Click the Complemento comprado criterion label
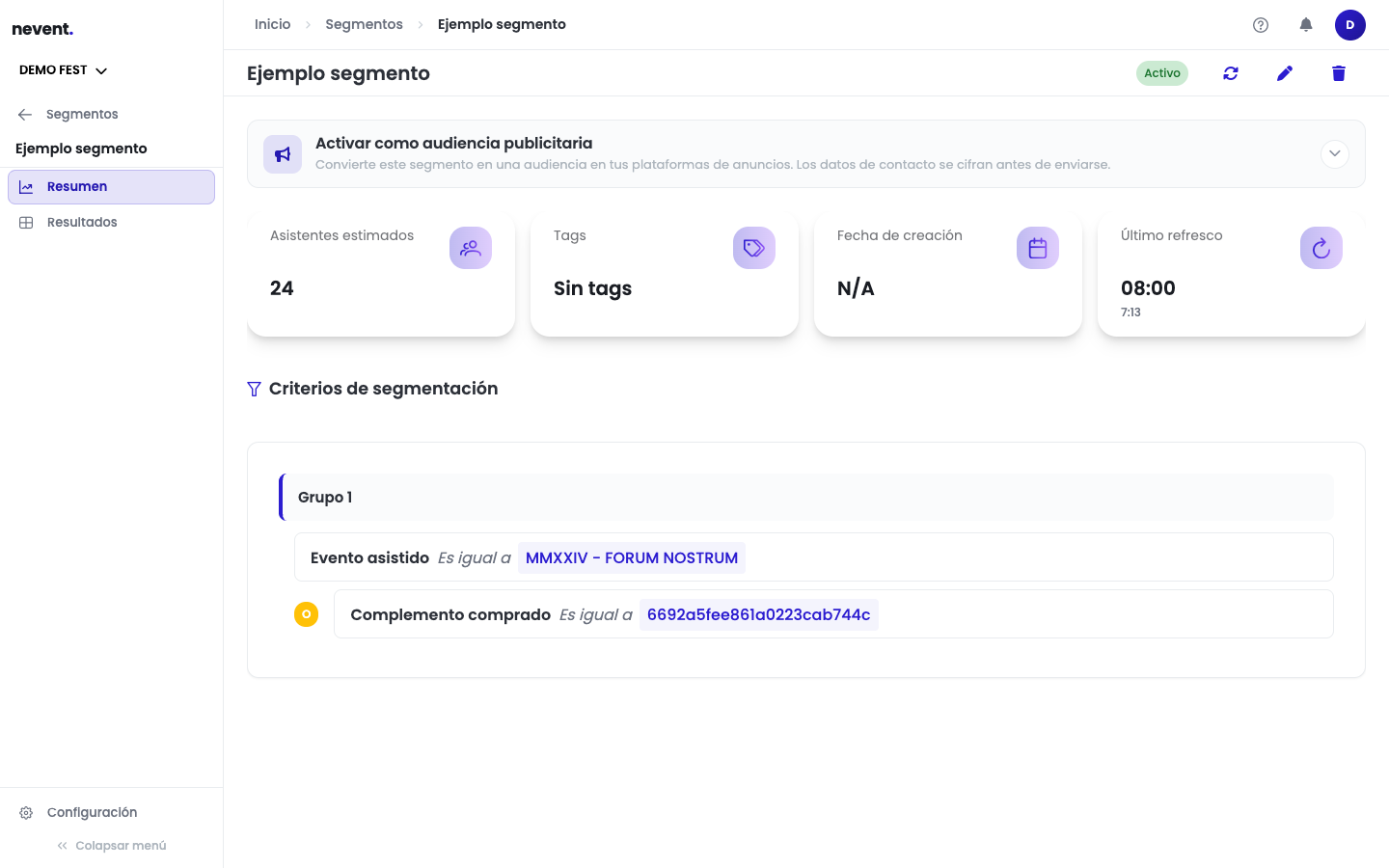This screenshot has width=1389, height=868. pos(450,614)
